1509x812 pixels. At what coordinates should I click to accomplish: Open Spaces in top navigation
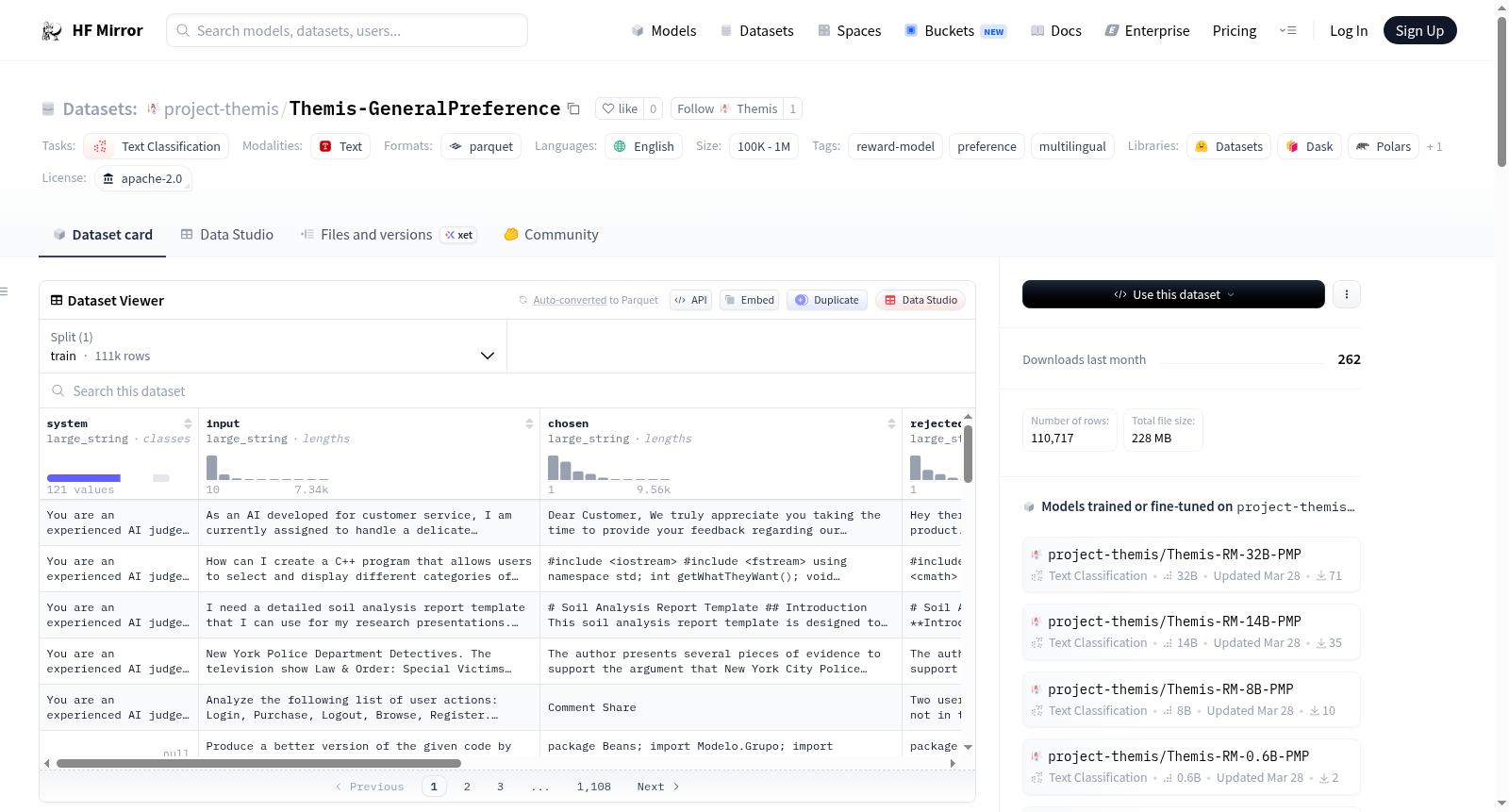[x=849, y=31]
